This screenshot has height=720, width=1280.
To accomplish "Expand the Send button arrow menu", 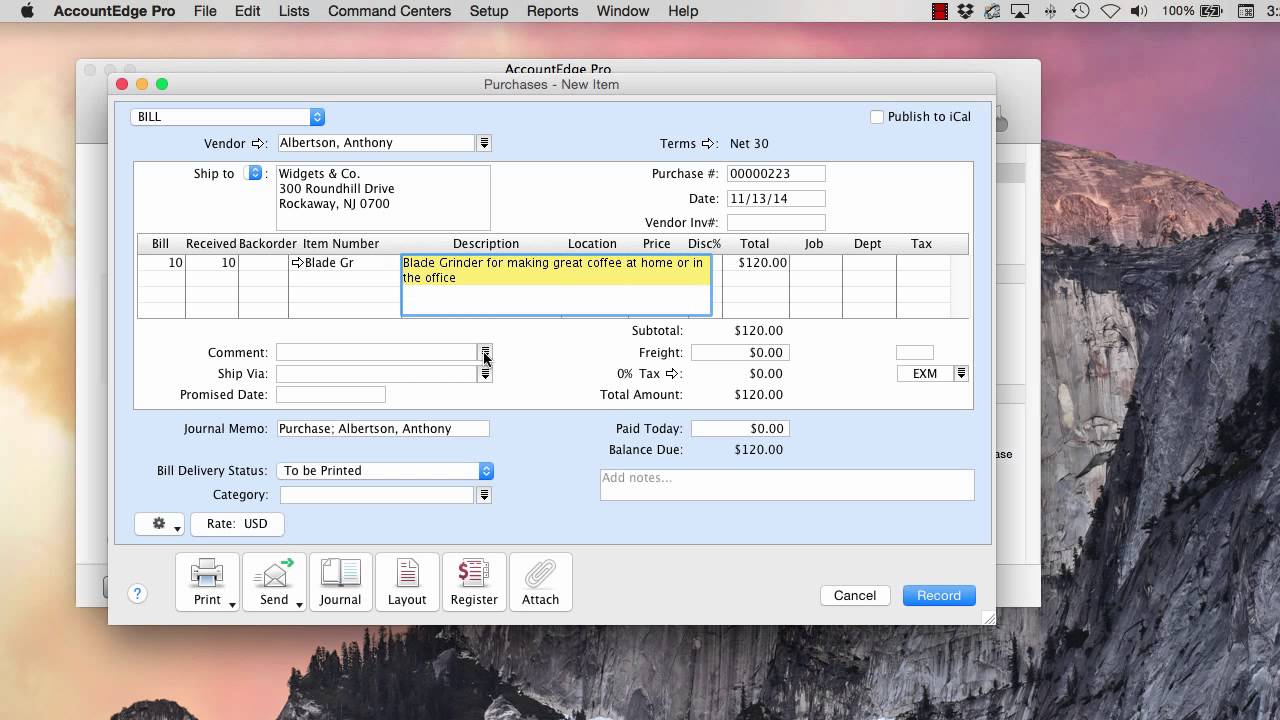I will point(299,604).
